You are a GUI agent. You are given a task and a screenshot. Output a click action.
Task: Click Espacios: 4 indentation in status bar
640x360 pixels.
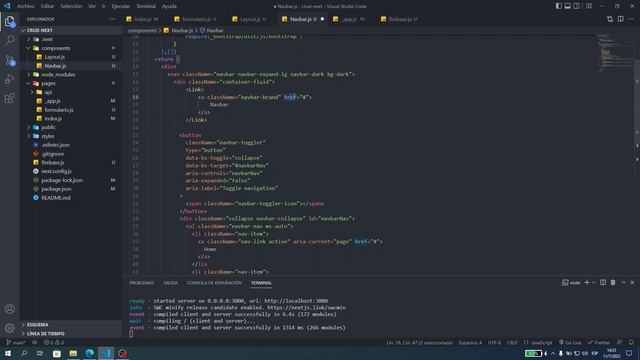(x=470, y=342)
